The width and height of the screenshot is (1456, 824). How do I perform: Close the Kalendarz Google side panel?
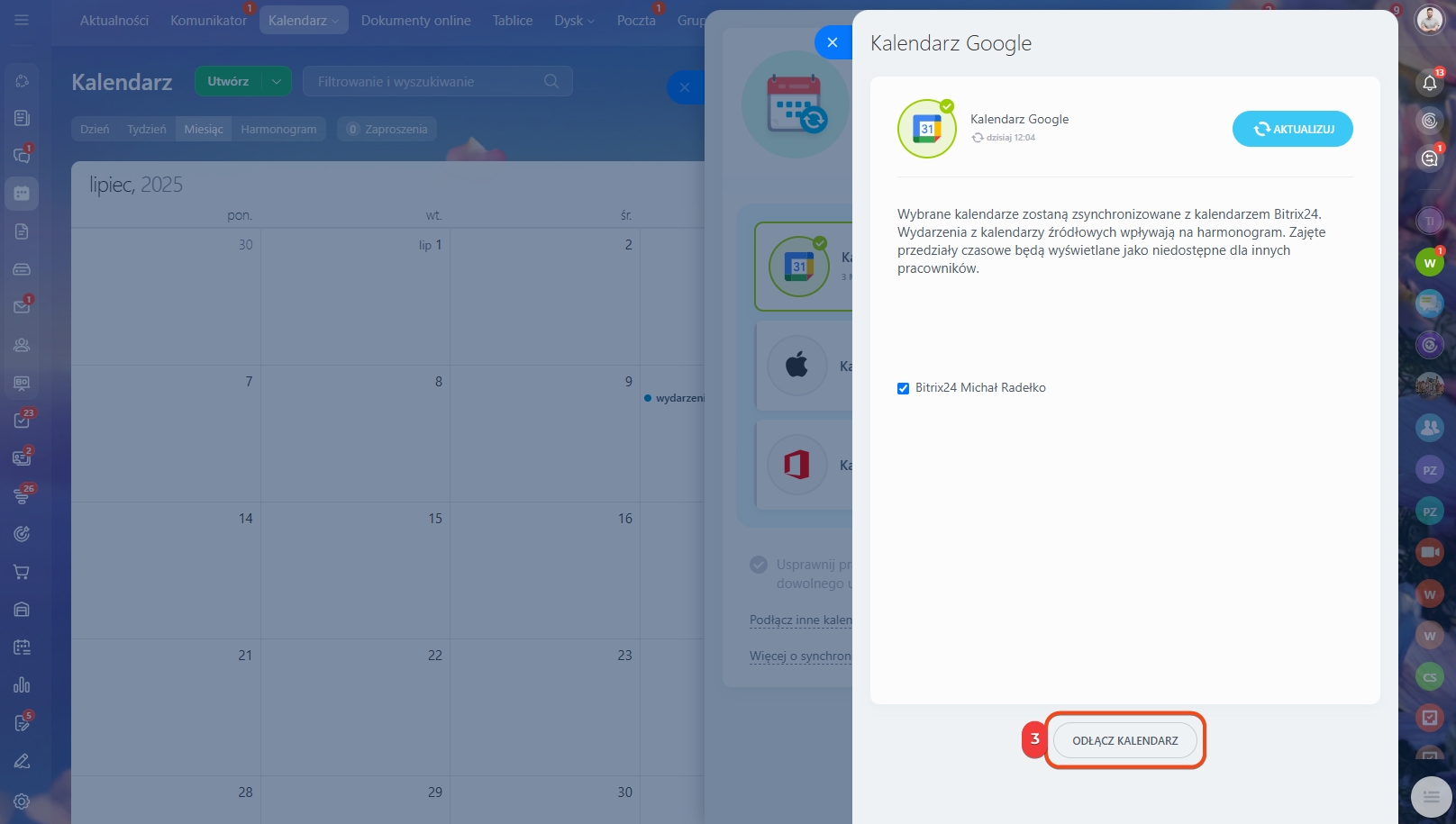coord(833,42)
